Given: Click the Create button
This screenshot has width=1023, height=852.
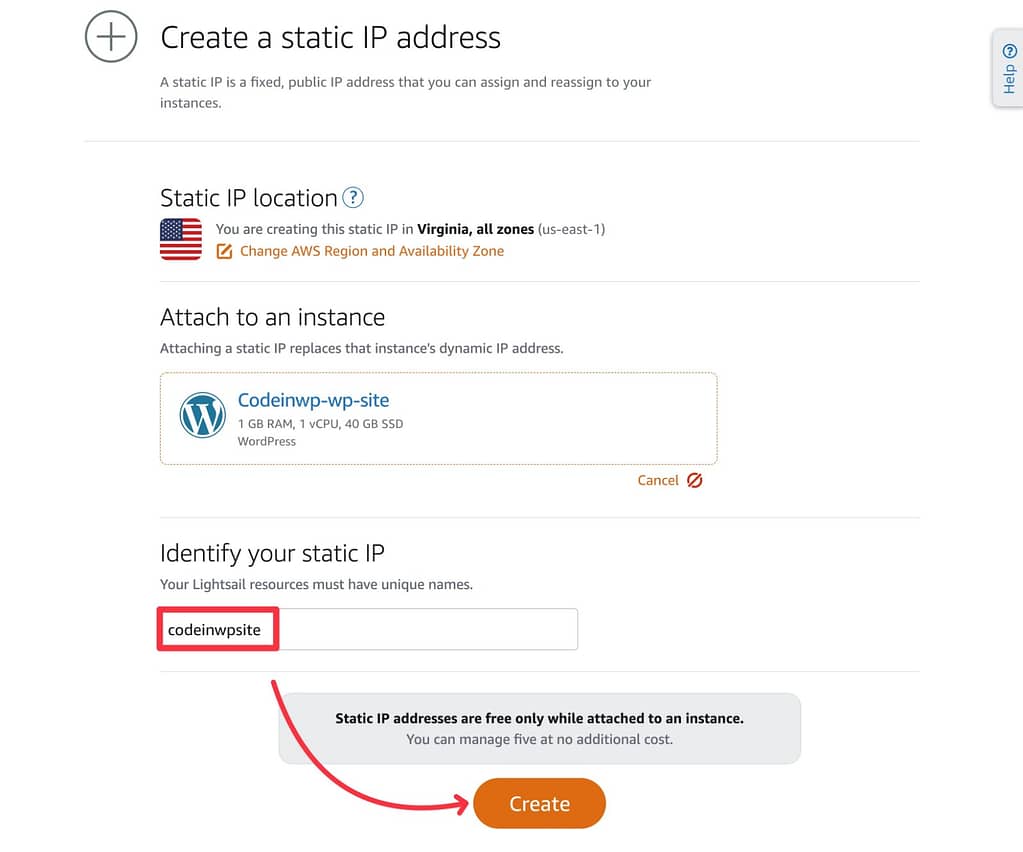Looking at the screenshot, I should click(540, 804).
